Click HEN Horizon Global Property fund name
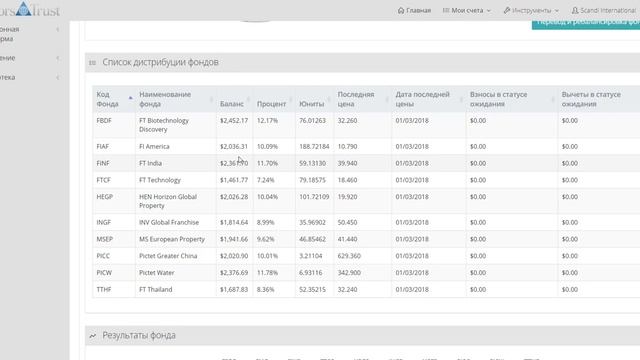The height and width of the screenshot is (360, 640). point(168,201)
